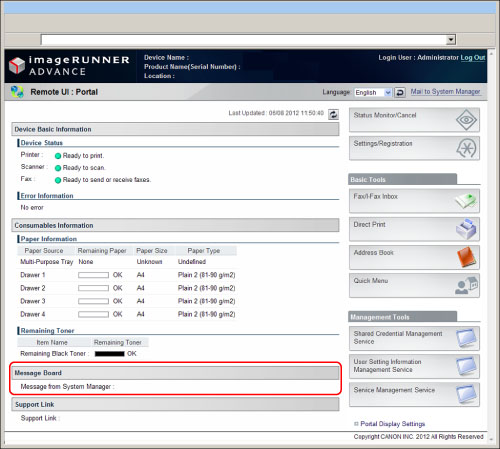Click the language switch arrow icon
The height and width of the screenshot is (449, 500).
(x=400, y=92)
